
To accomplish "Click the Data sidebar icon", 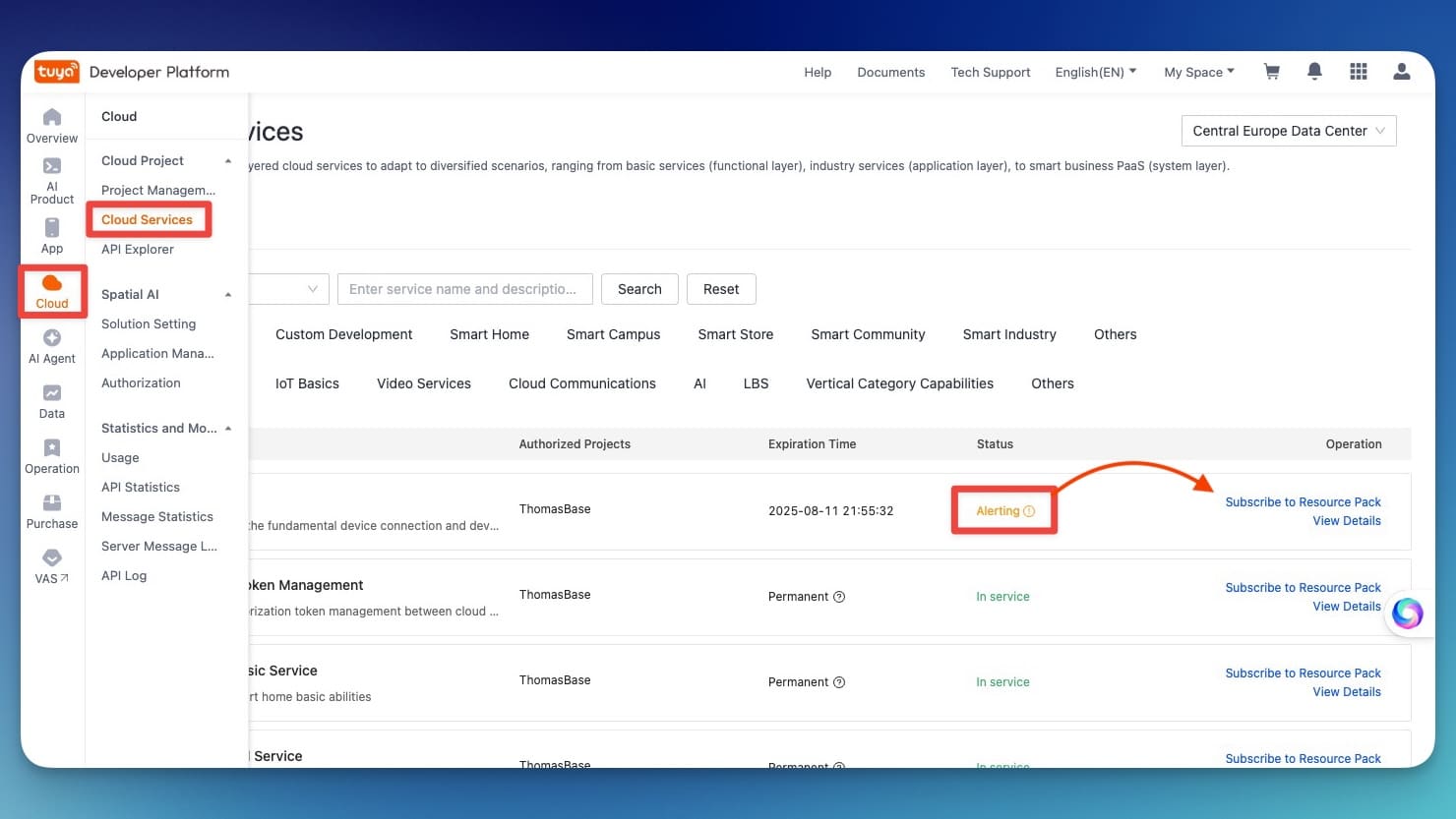I will 52,401.
